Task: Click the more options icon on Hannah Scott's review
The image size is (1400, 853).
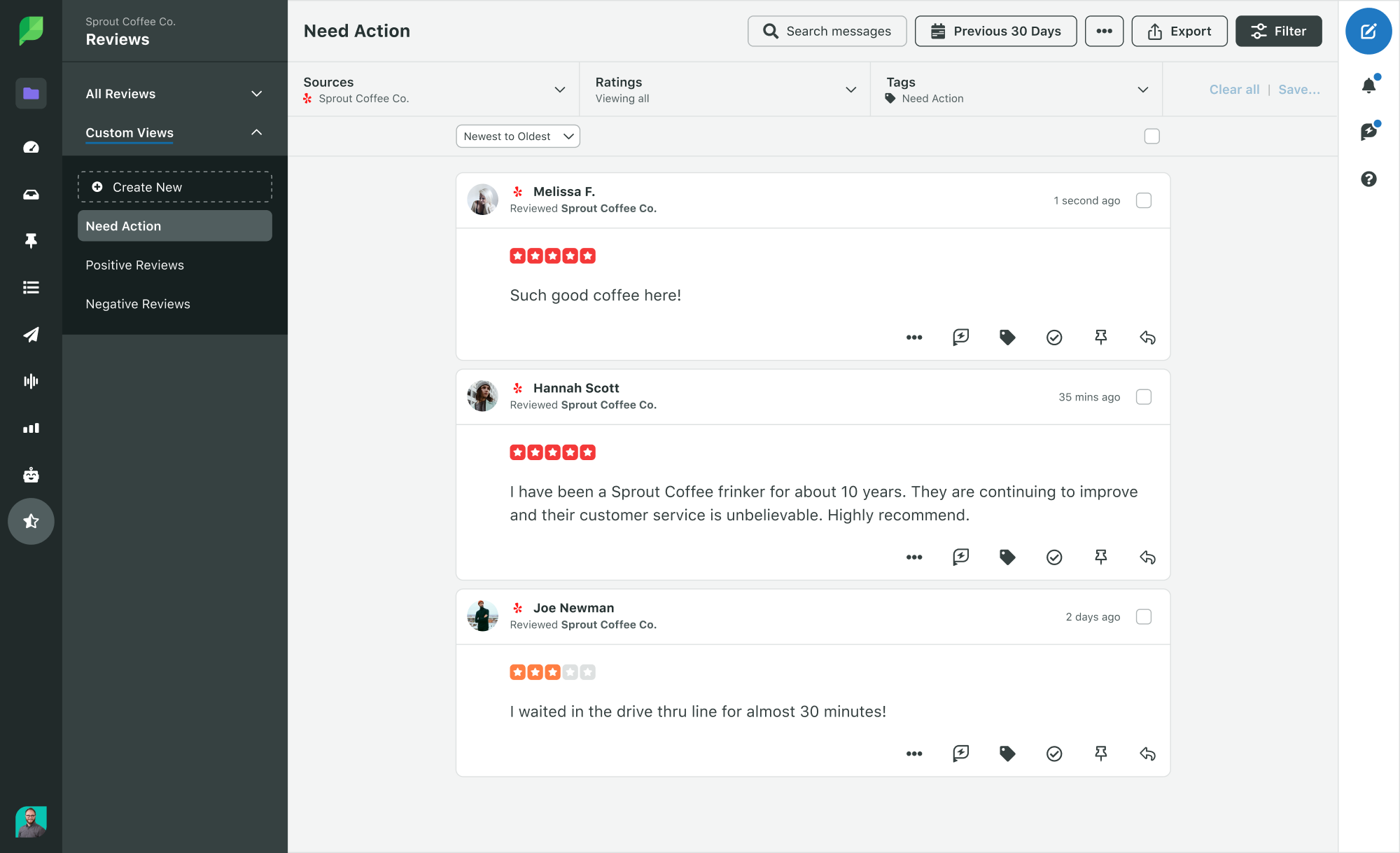Action: (913, 557)
